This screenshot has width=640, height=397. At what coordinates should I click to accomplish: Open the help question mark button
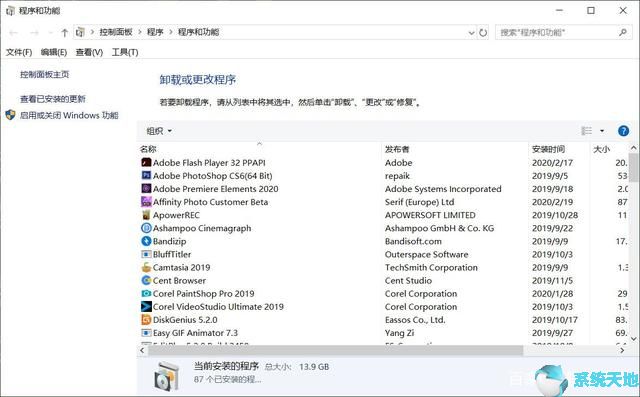click(x=623, y=131)
